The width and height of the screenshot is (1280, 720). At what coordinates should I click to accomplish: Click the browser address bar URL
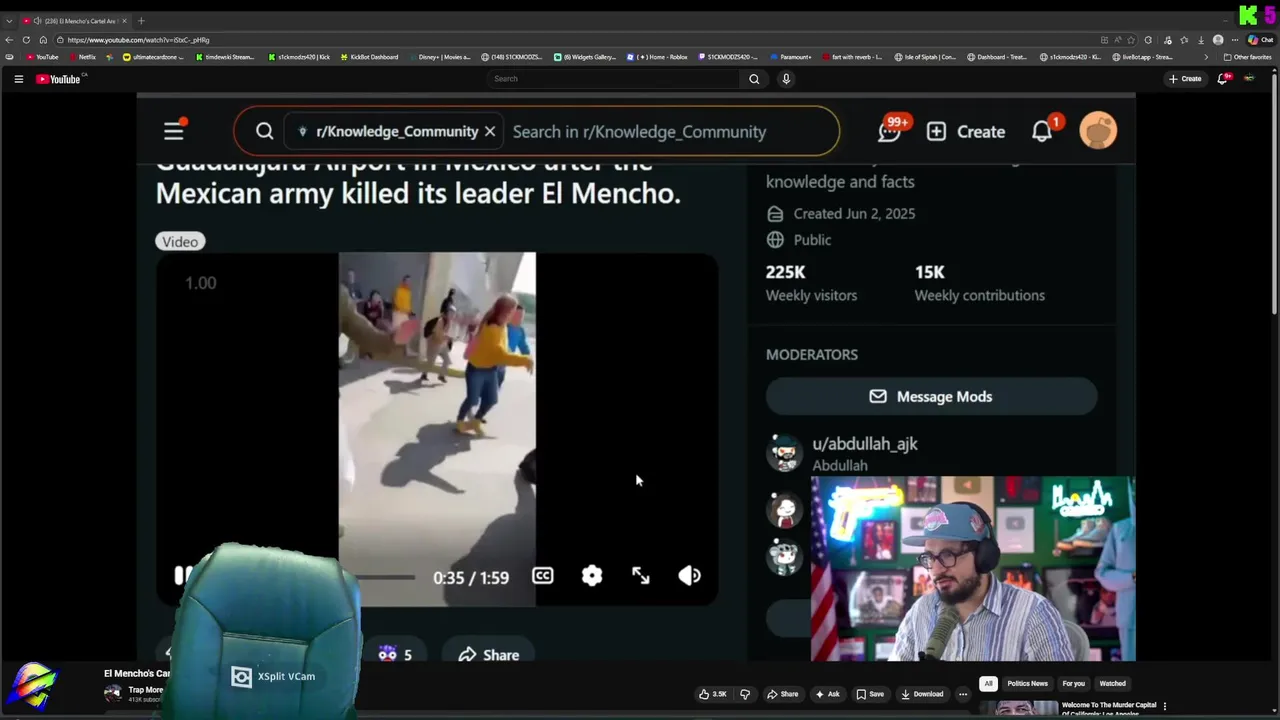138,40
